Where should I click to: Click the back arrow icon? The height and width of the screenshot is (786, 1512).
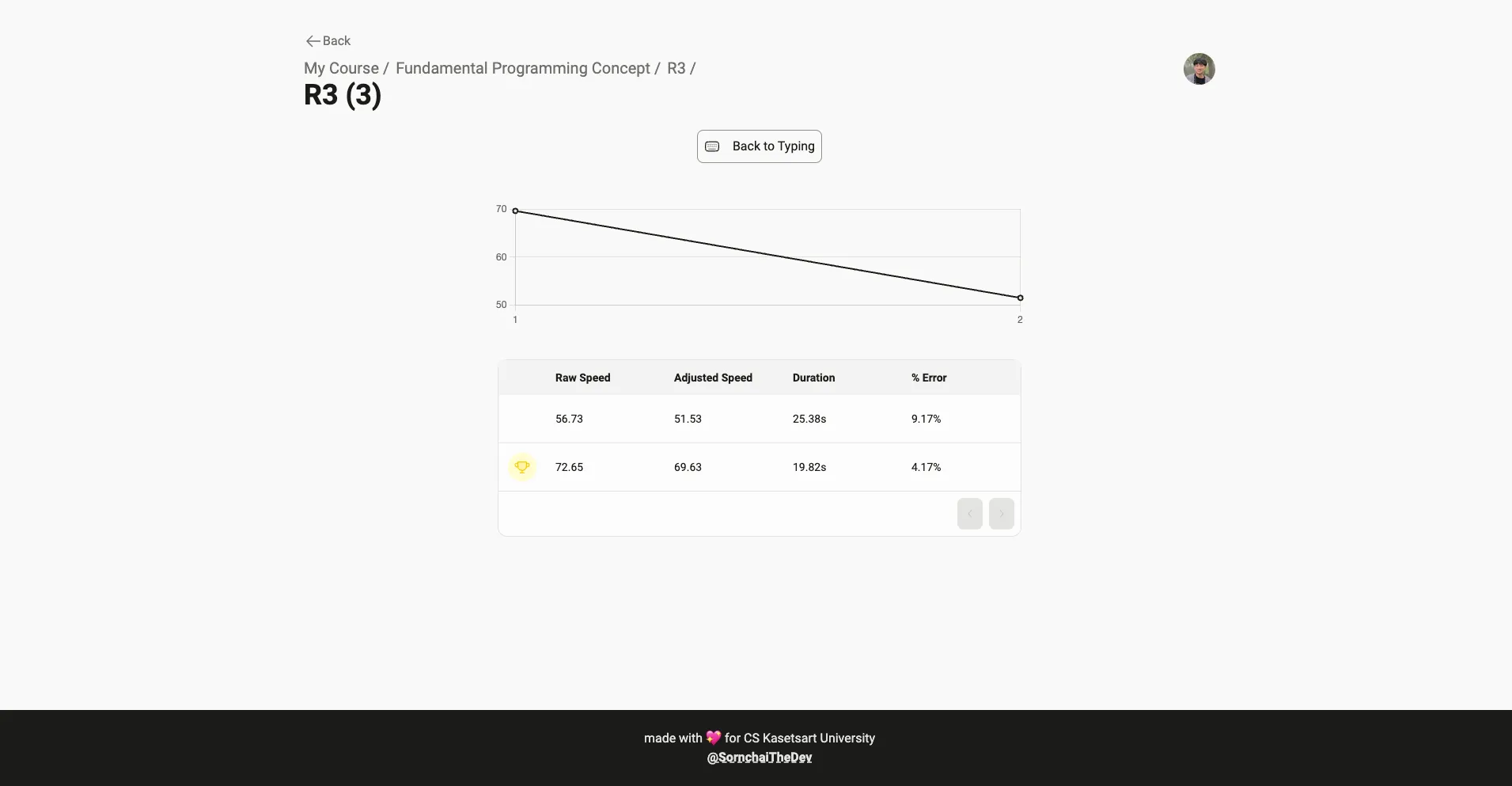[x=313, y=41]
